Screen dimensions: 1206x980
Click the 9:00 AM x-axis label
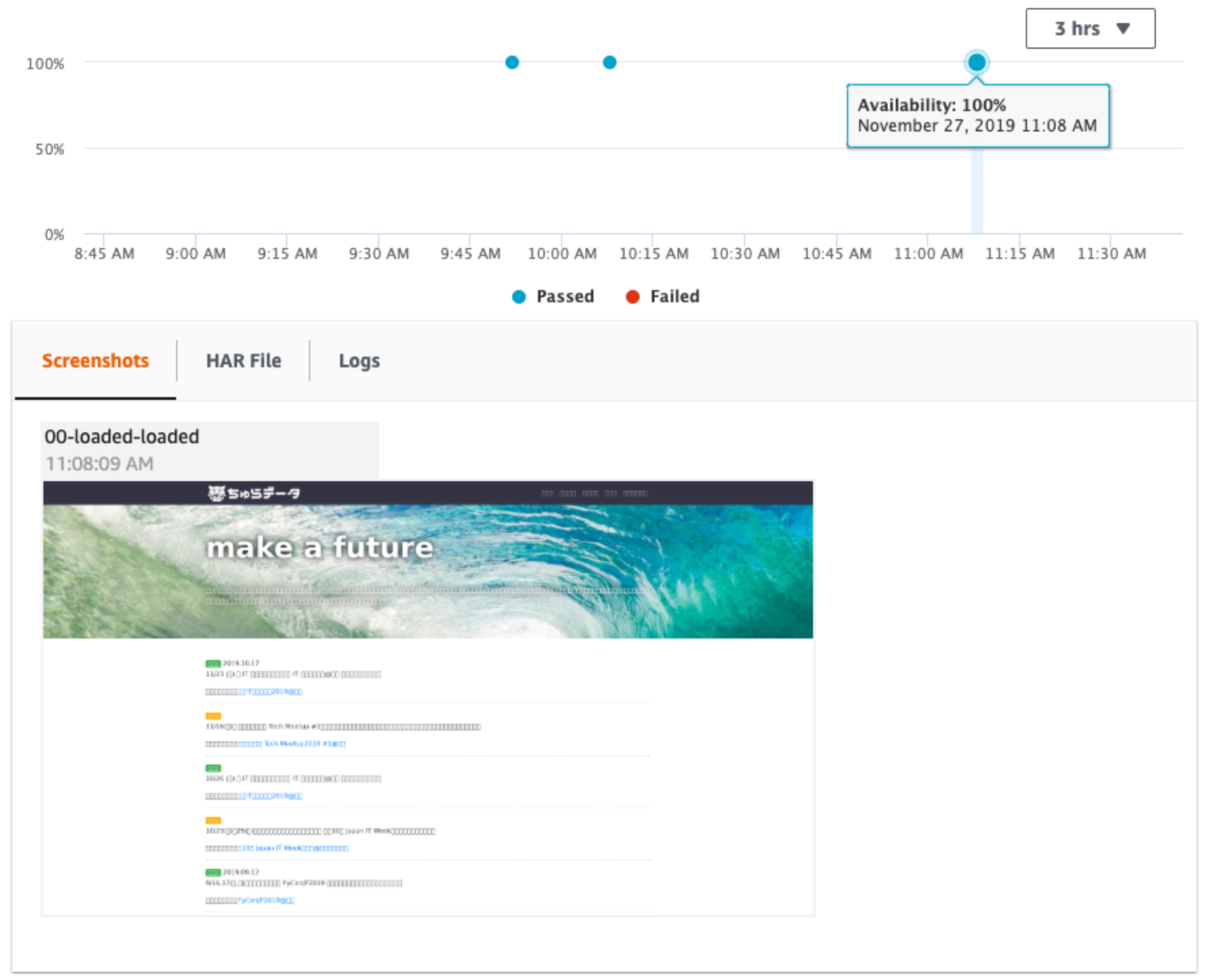pyautogui.click(x=196, y=253)
